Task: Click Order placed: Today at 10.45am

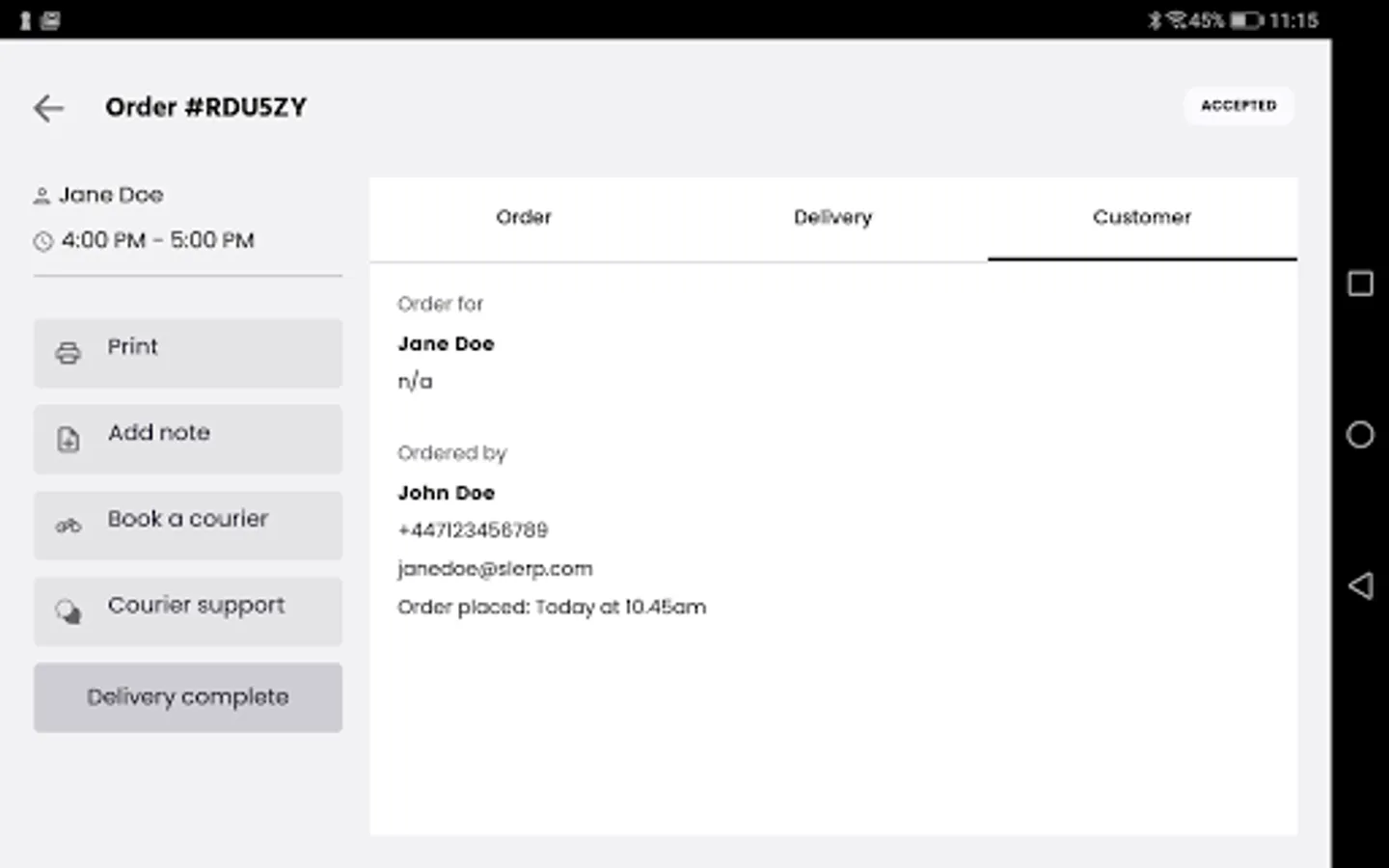Action: tap(552, 608)
